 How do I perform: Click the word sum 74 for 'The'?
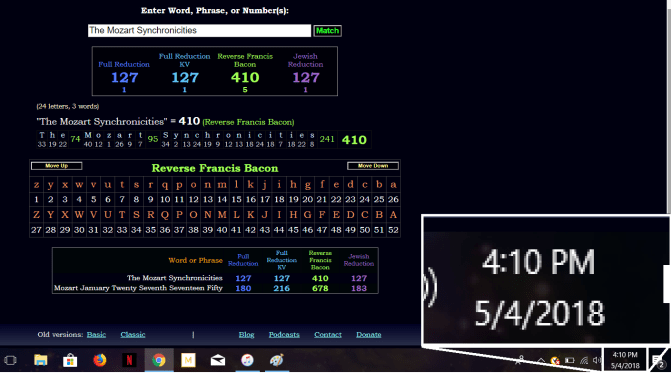75,139
